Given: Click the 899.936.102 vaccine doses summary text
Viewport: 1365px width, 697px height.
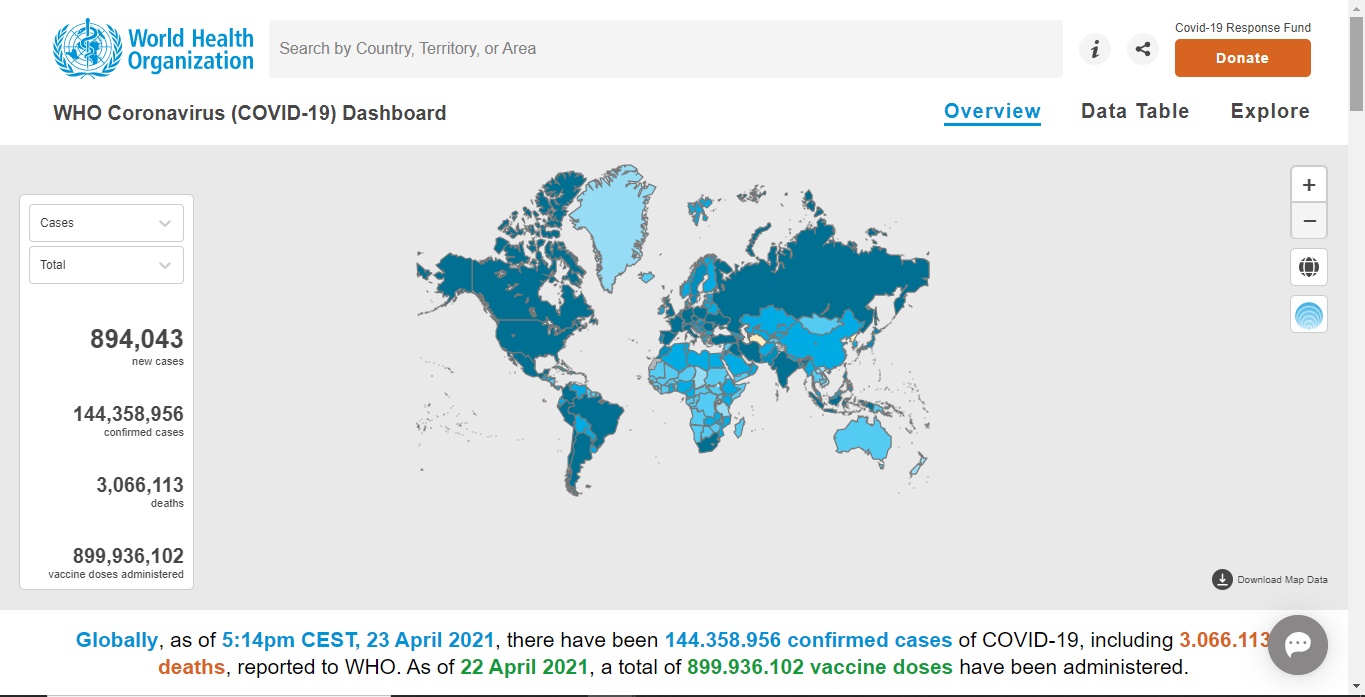Looking at the screenshot, I should 820,667.
